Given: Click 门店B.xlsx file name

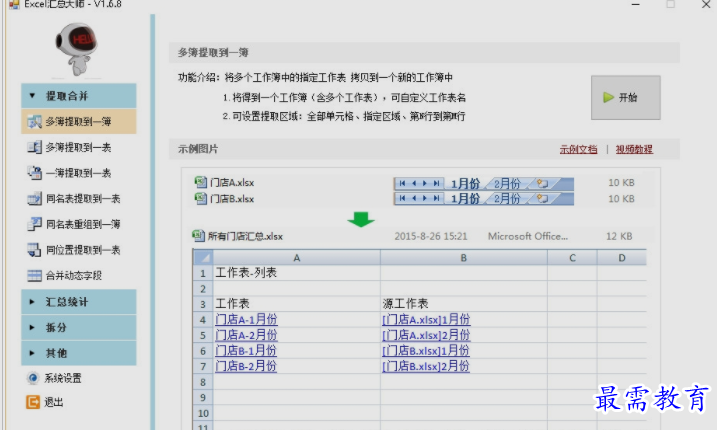Looking at the screenshot, I should 232,199.
